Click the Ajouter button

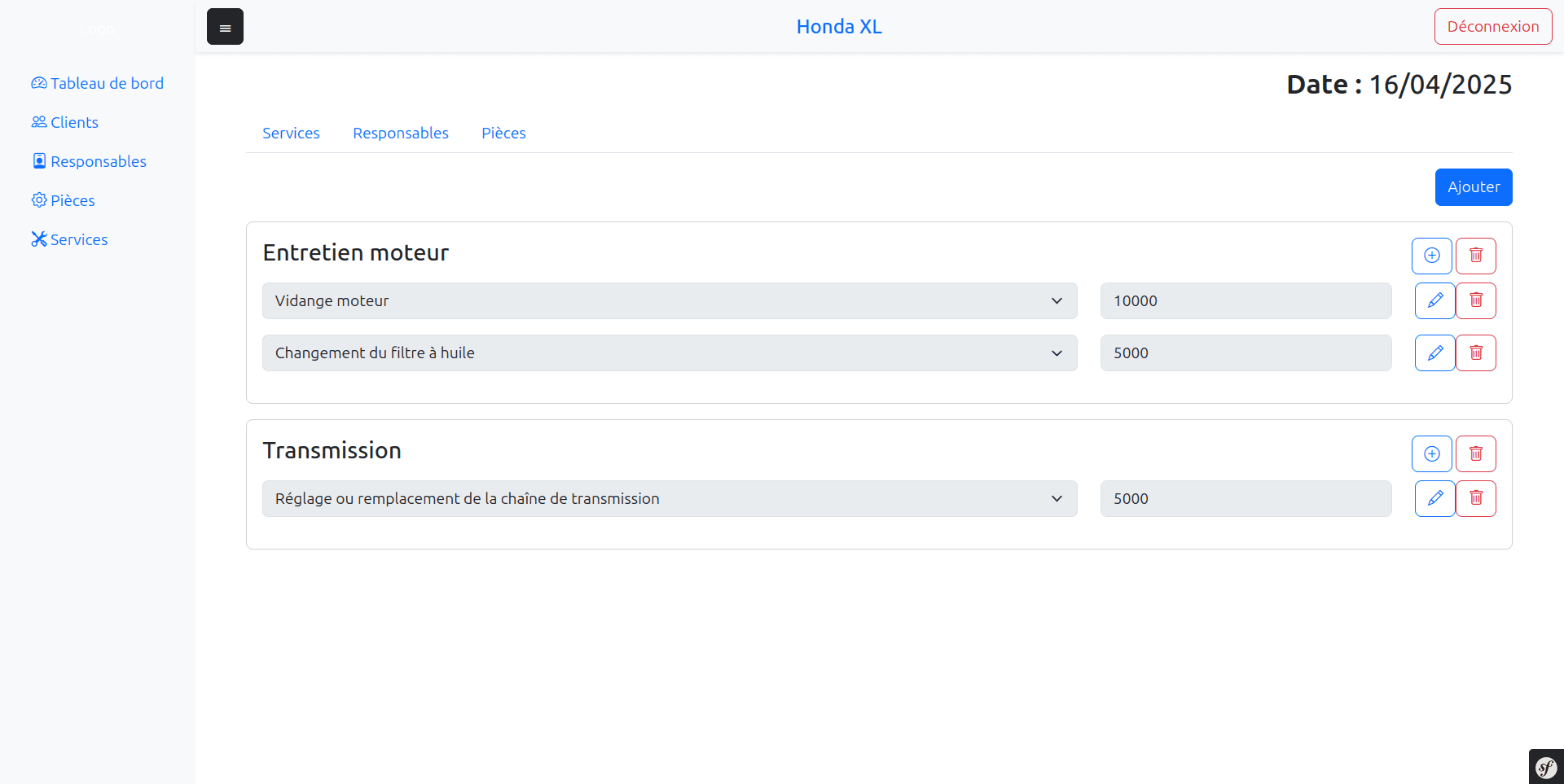pos(1474,187)
